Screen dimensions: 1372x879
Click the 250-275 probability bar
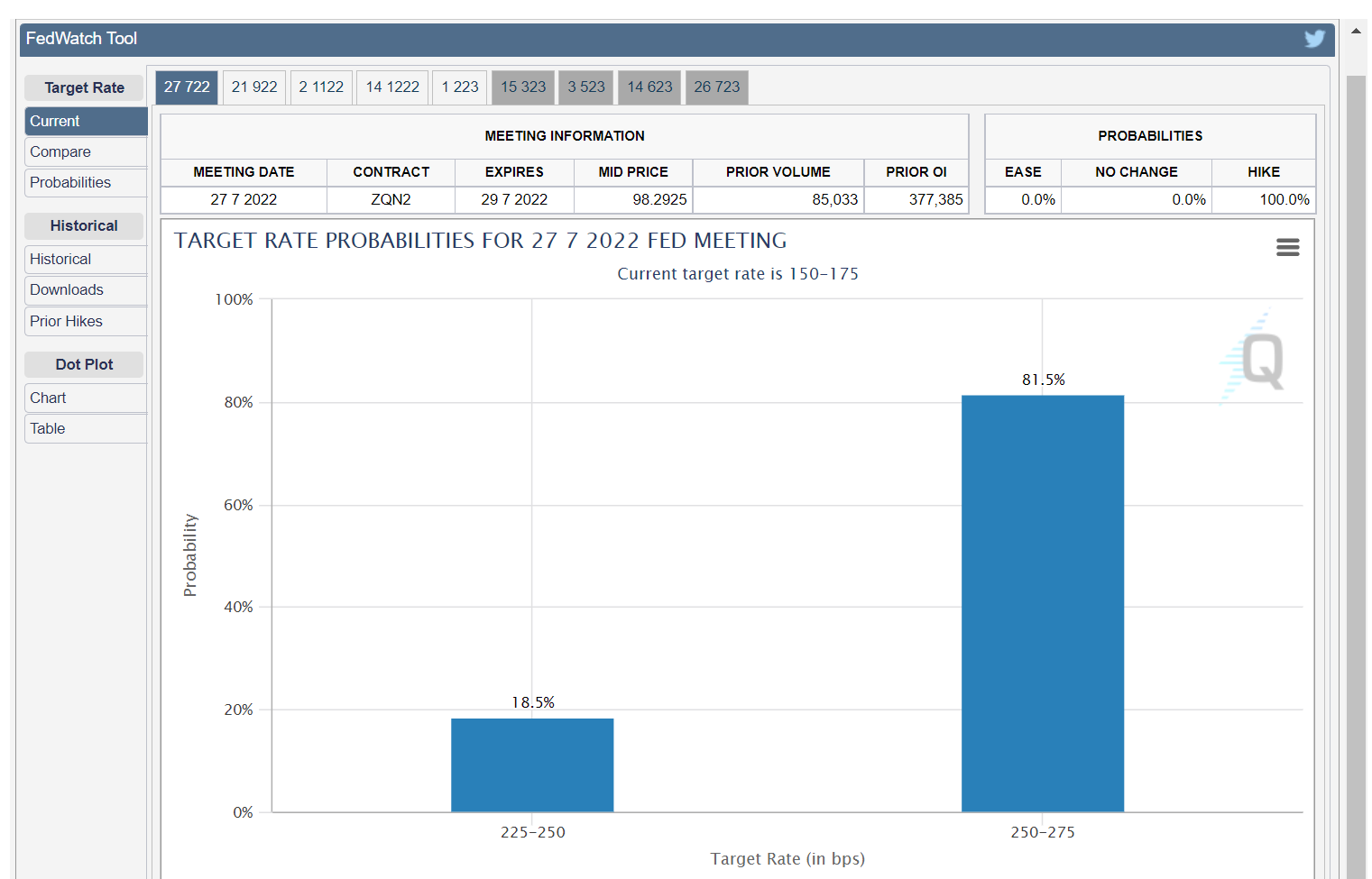[1043, 603]
